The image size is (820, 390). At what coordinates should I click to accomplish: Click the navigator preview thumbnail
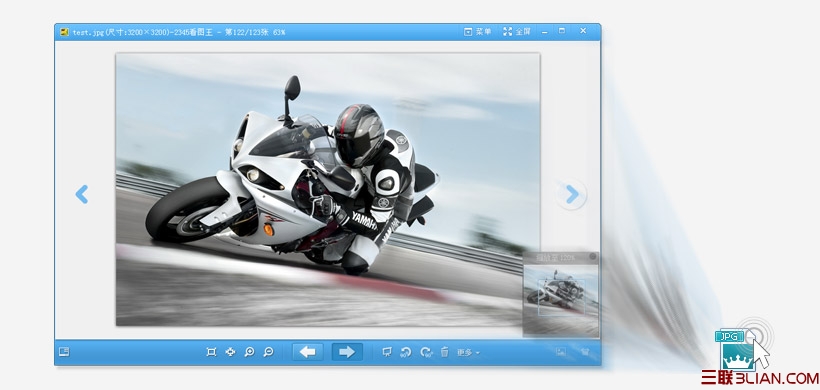coord(561,300)
